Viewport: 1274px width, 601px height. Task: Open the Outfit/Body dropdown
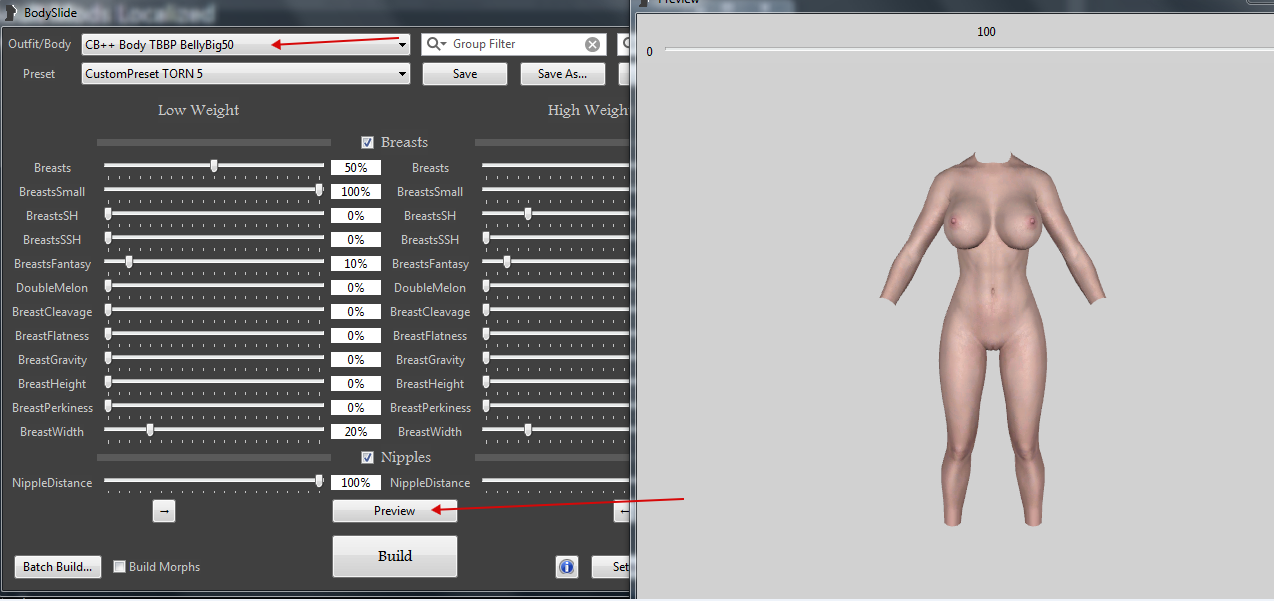click(403, 45)
